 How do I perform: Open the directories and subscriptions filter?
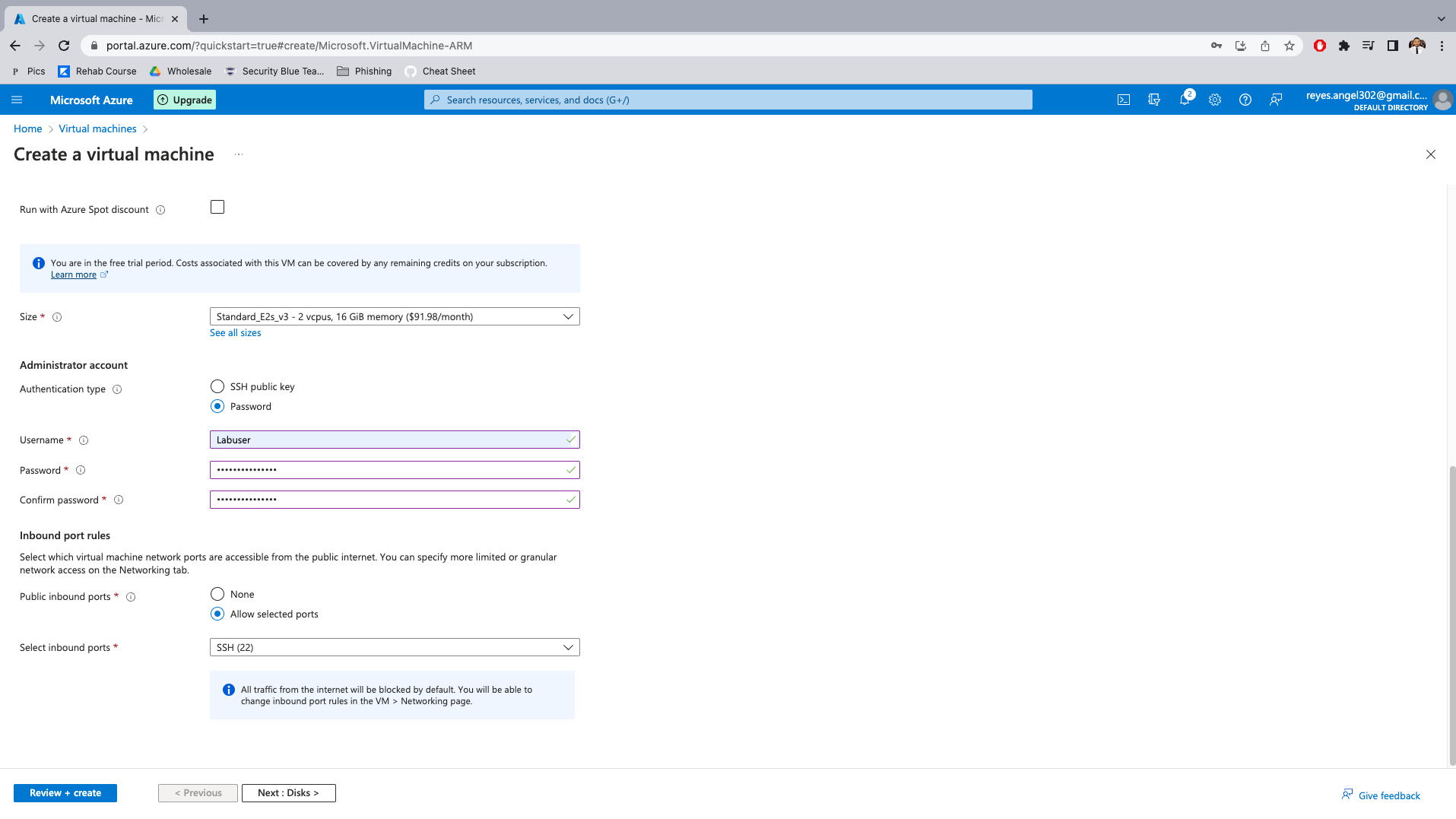click(x=1153, y=100)
